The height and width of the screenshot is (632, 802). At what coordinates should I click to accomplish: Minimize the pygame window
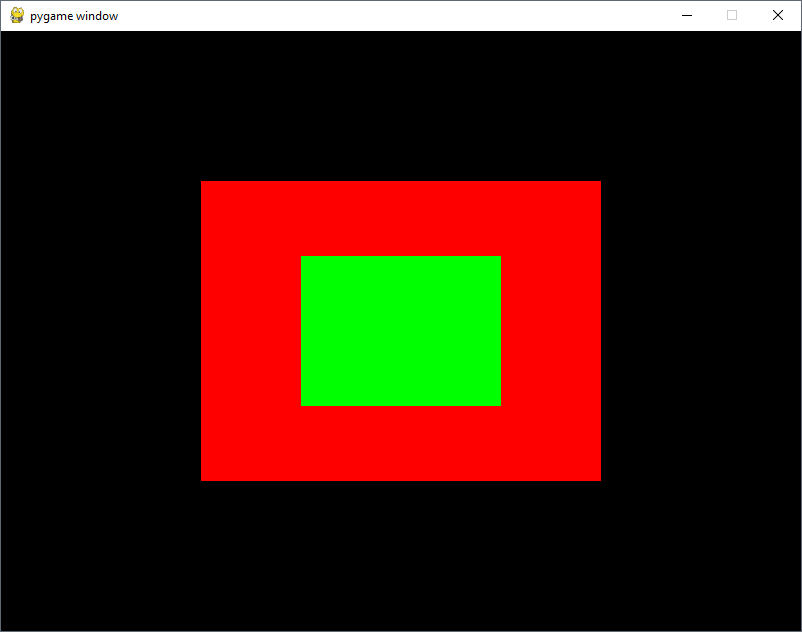click(687, 15)
